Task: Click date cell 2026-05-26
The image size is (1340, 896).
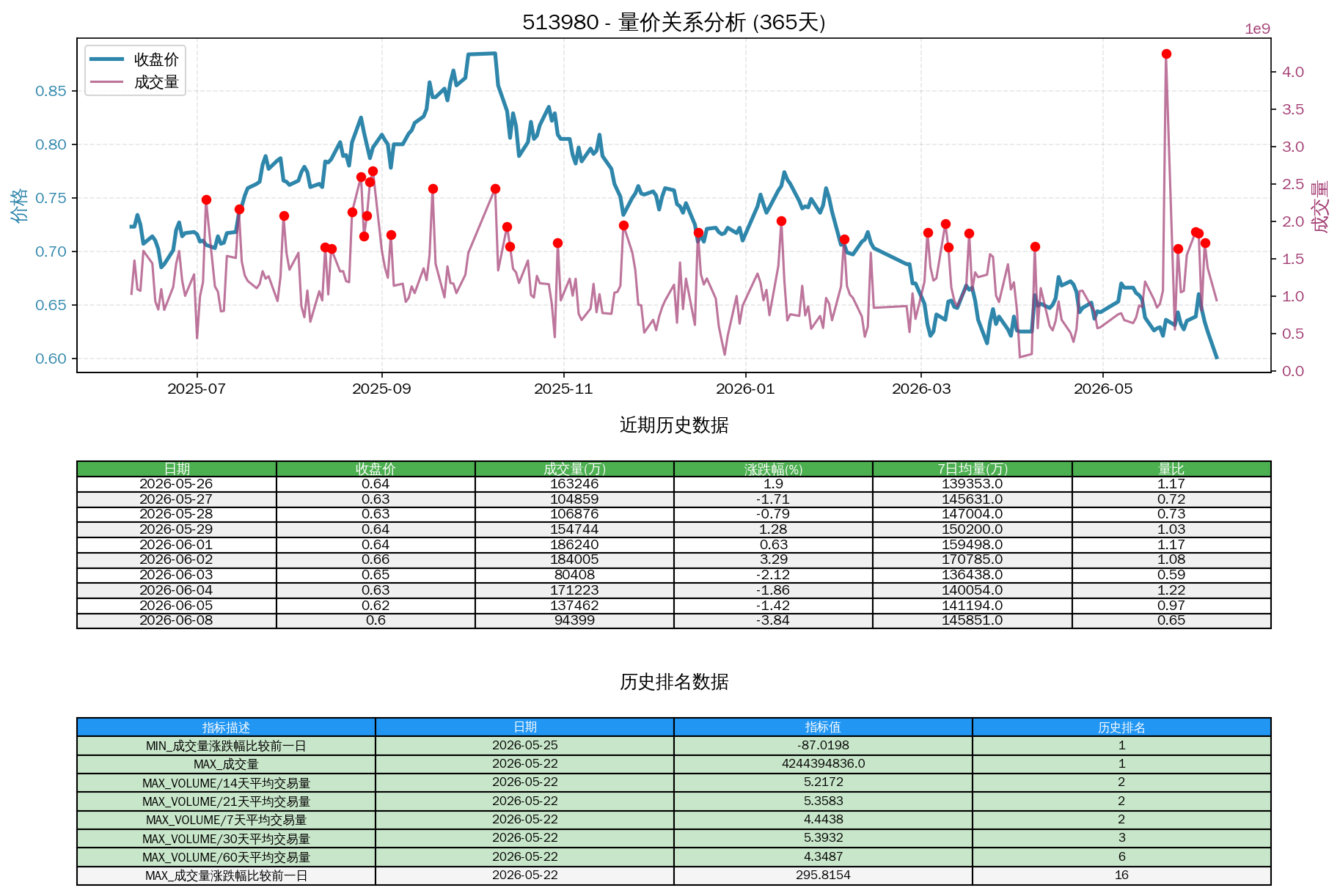Action: pyautogui.click(x=177, y=484)
